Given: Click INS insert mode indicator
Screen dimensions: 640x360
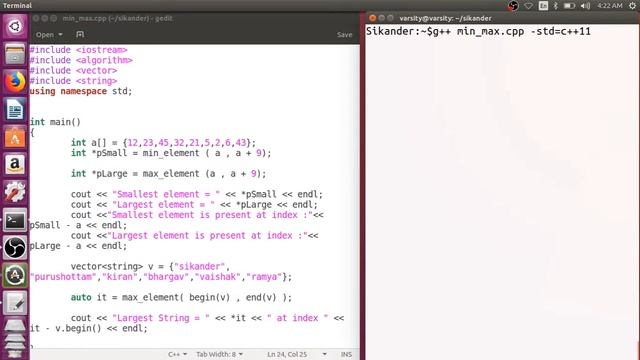Looking at the screenshot, I should pos(346,354).
